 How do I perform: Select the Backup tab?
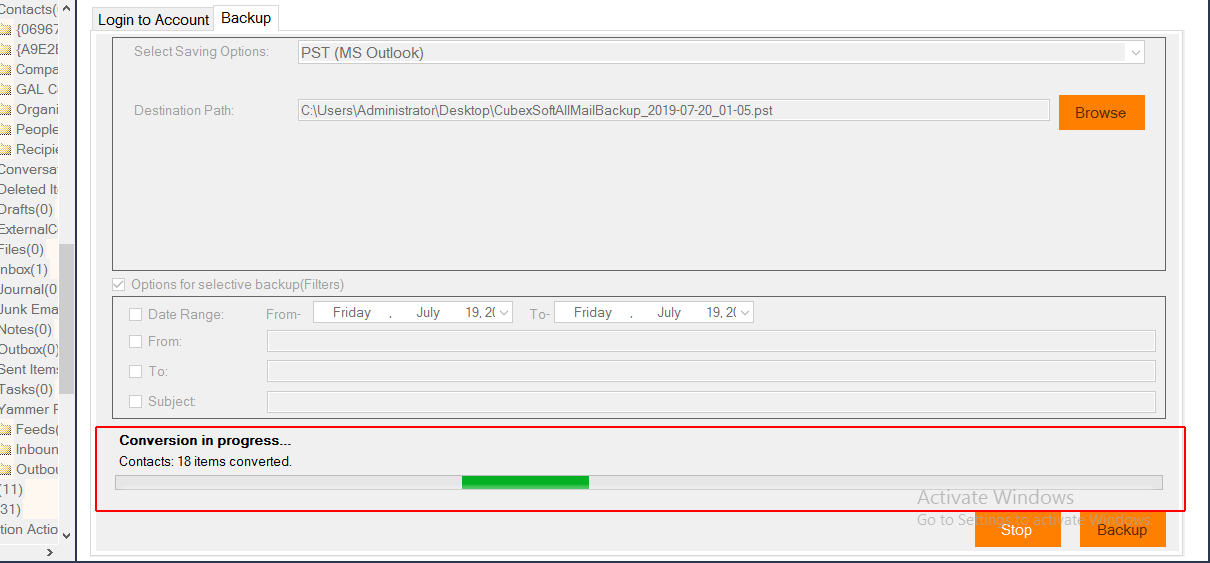246,18
